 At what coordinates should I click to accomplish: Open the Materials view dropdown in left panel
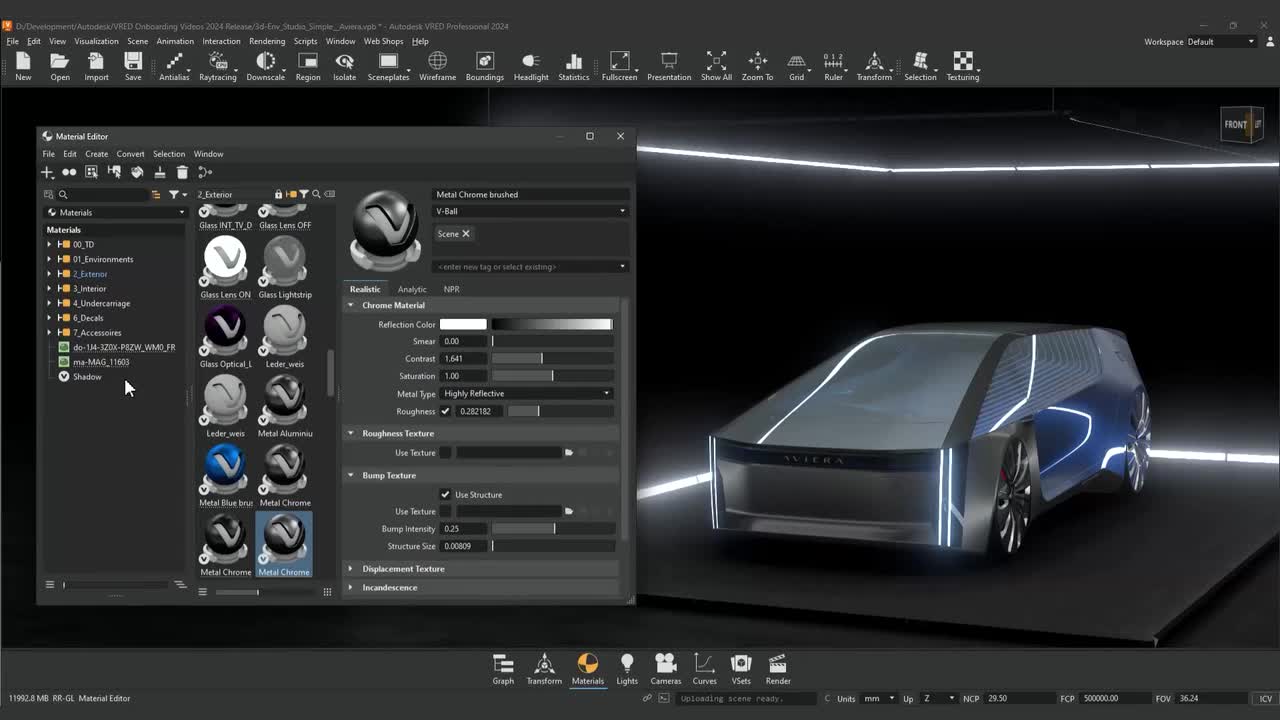tap(116, 212)
